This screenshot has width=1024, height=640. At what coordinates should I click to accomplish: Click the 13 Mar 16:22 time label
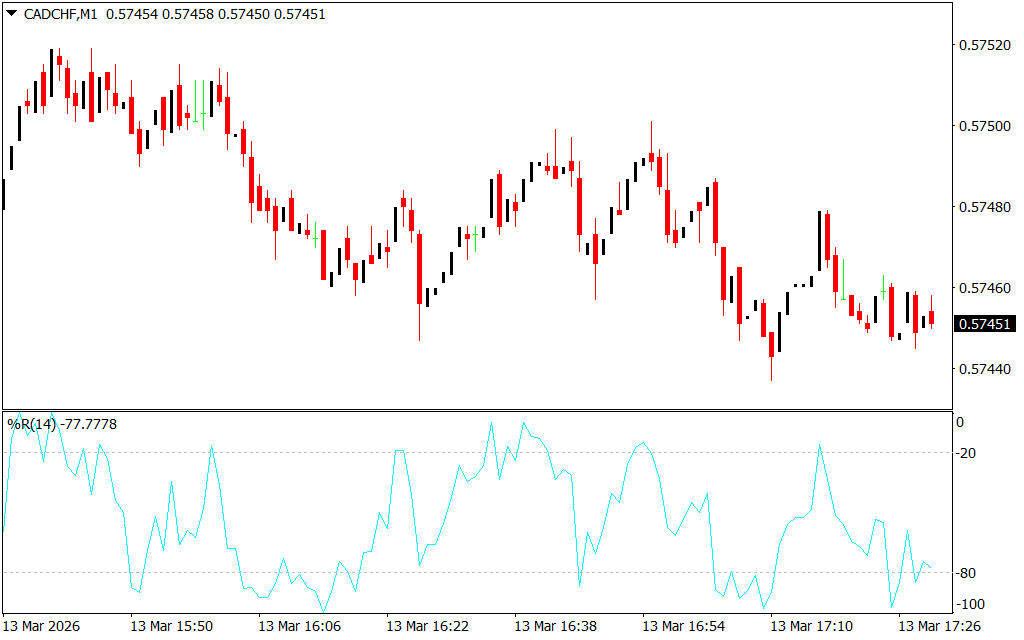(x=427, y=626)
